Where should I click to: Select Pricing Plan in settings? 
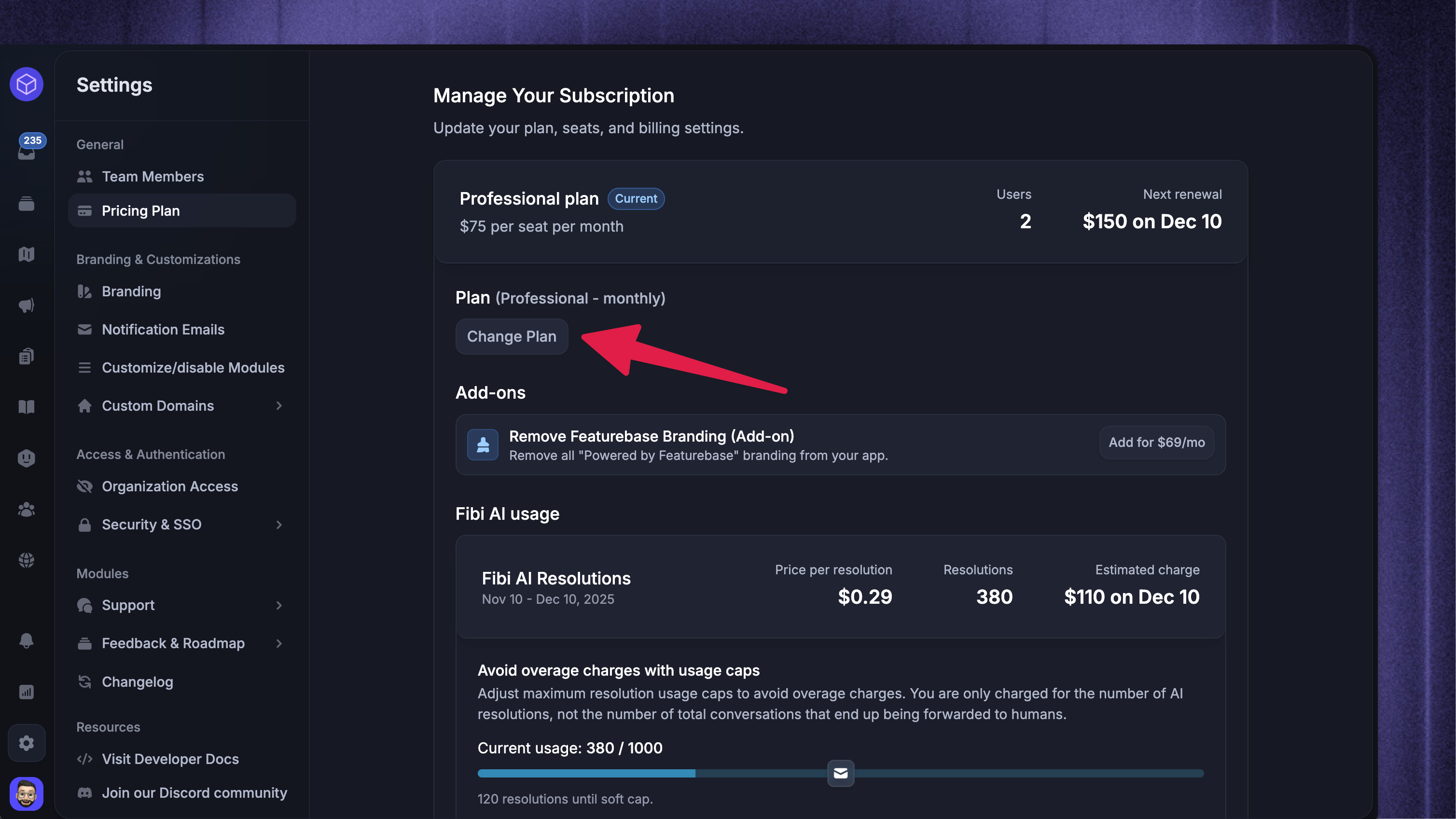tap(182, 211)
